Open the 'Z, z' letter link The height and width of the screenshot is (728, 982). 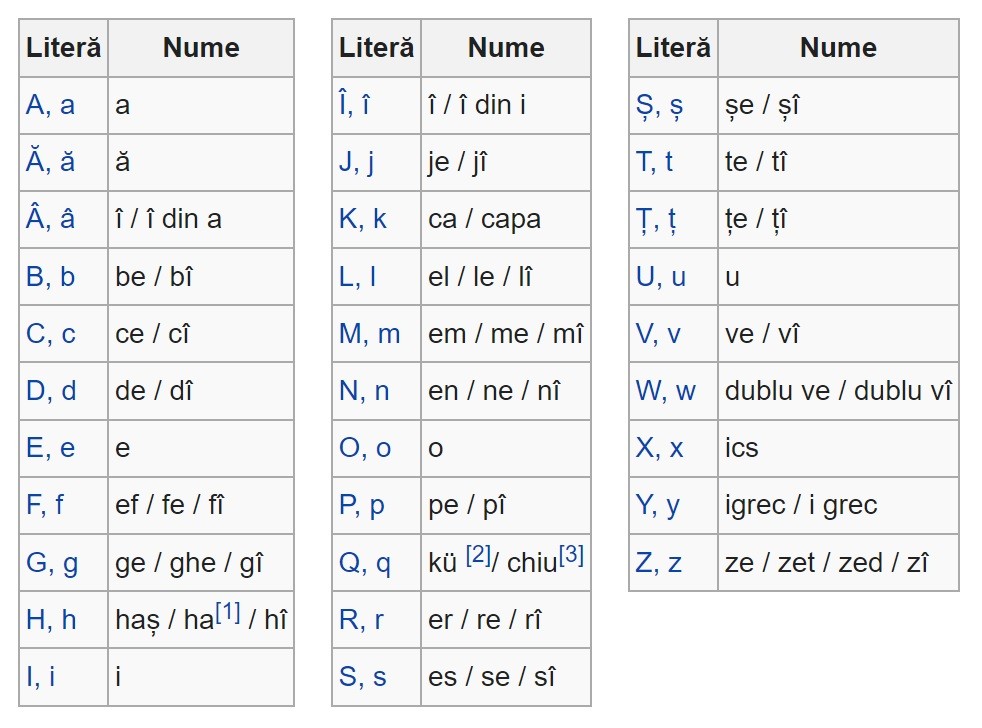659,563
